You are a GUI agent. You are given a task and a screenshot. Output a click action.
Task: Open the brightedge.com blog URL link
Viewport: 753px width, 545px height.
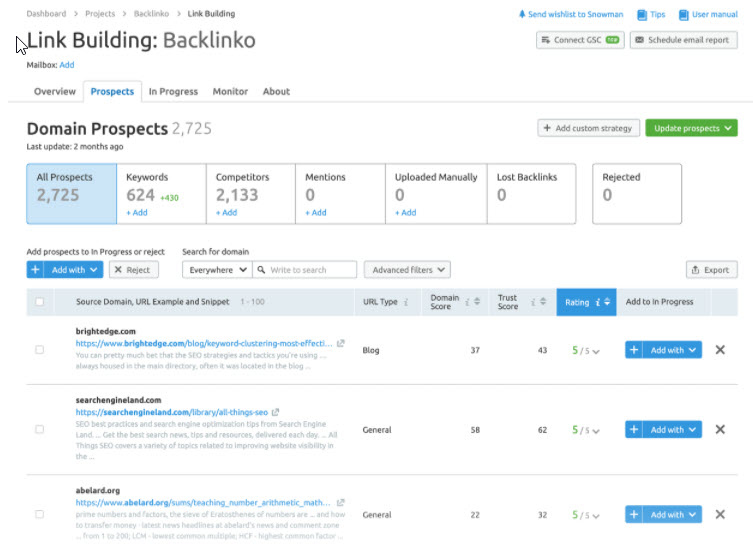[x=204, y=343]
